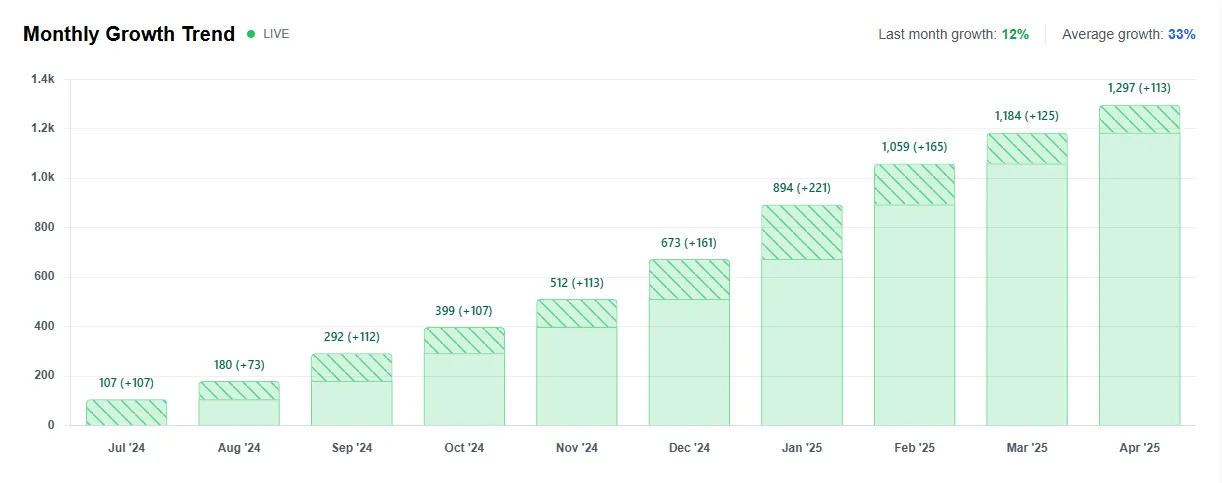Click the Monthly Growth Trend title
Image resolution: width=1222 pixels, height=483 pixels.
click(x=129, y=34)
